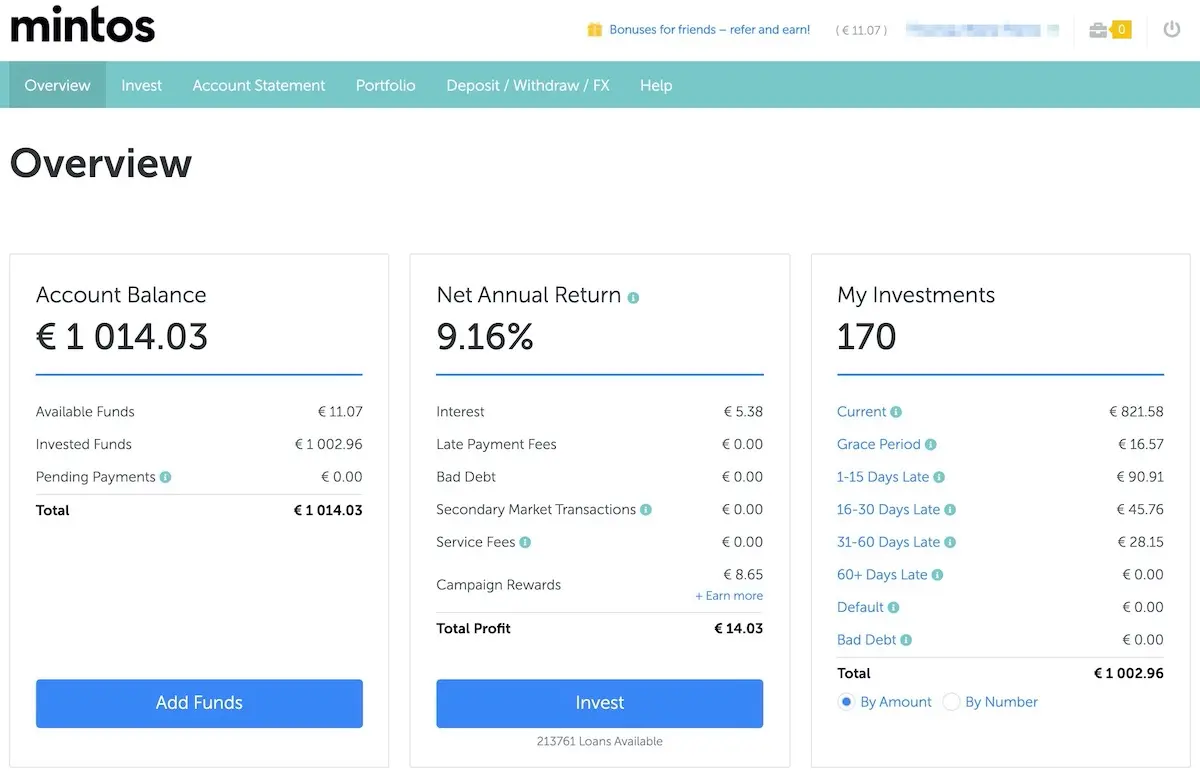The width and height of the screenshot is (1200, 777).
Task: Click info icon next to Bad Debt investments
Action: tap(906, 640)
